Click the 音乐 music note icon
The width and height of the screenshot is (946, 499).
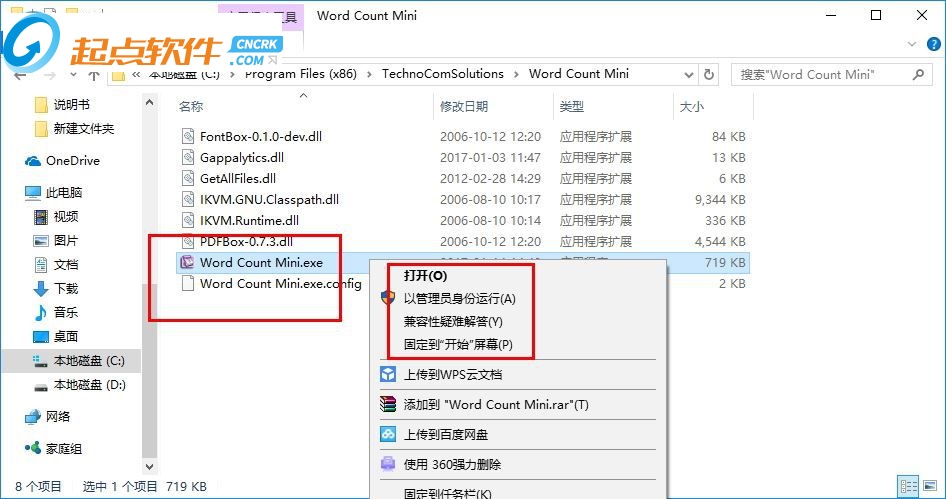tap(40, 313)
